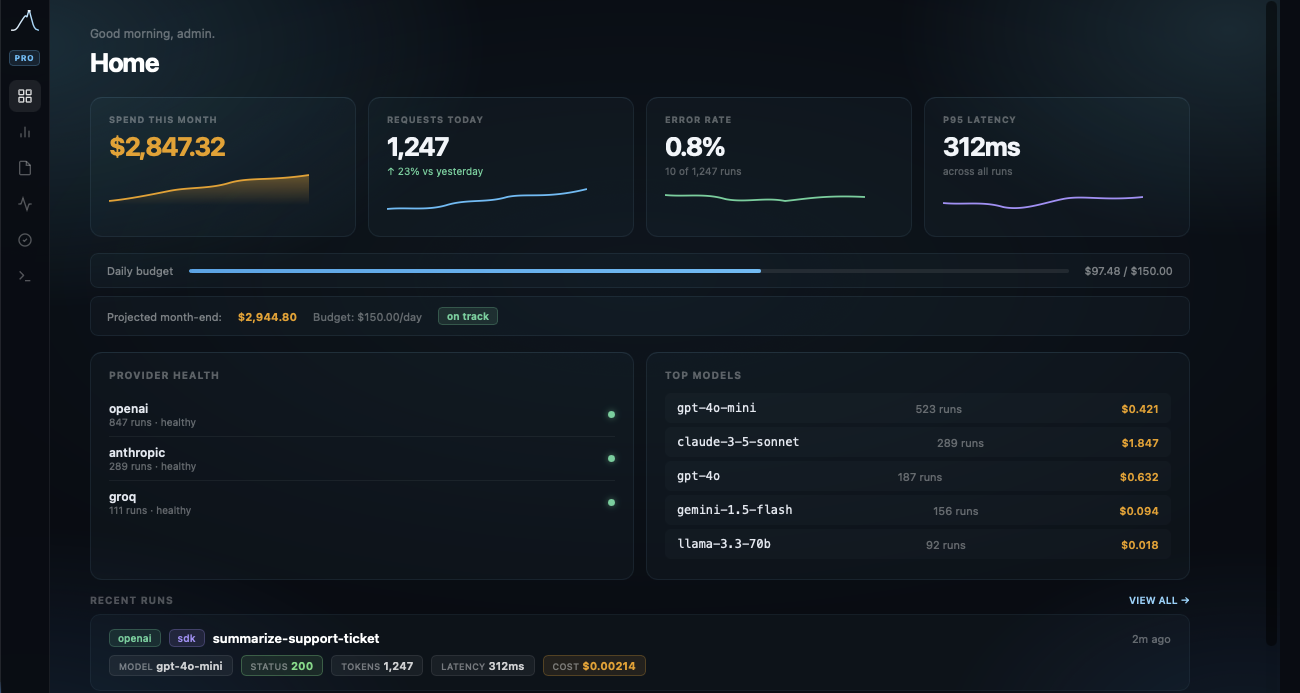Click the sdk tag on recent run
The height and width of the screenshot is (693, 1300).
click(187, 638)
